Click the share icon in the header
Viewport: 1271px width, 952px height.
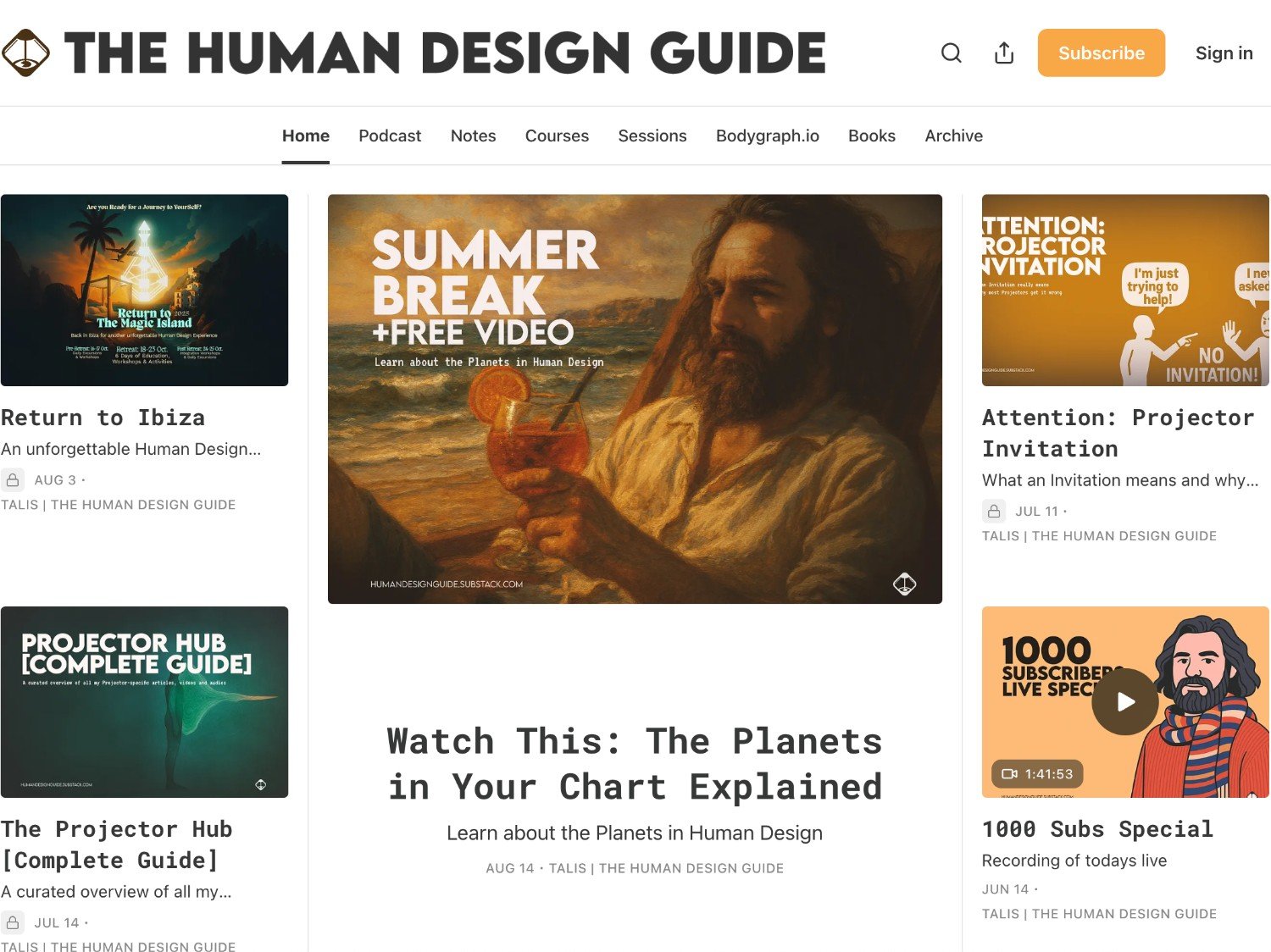(x=1004, y=53)
